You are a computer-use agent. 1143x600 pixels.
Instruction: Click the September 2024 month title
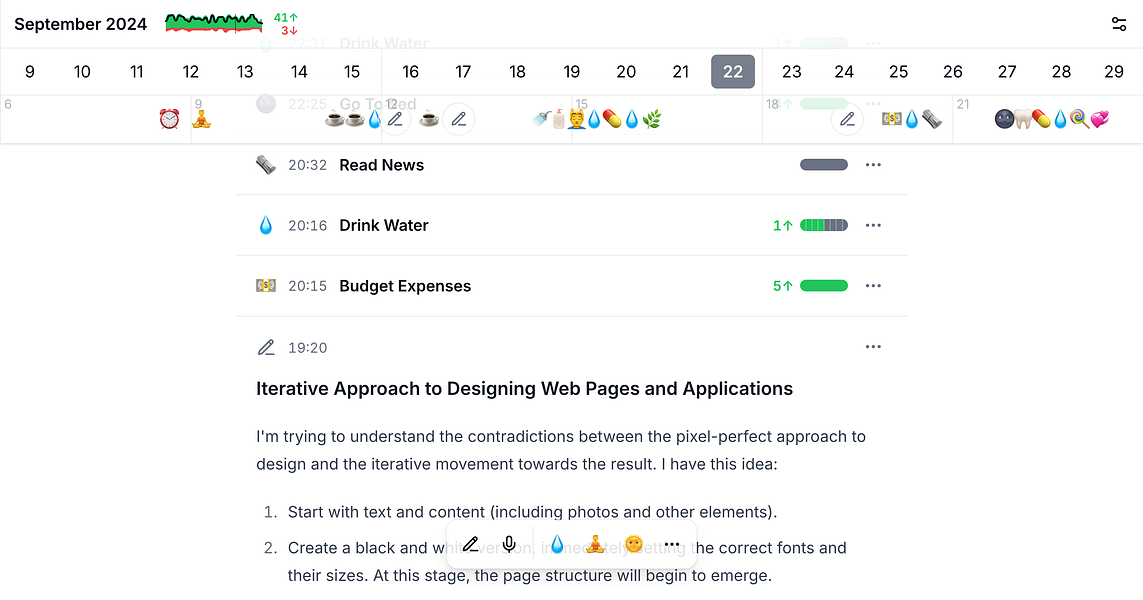point(80,24)
